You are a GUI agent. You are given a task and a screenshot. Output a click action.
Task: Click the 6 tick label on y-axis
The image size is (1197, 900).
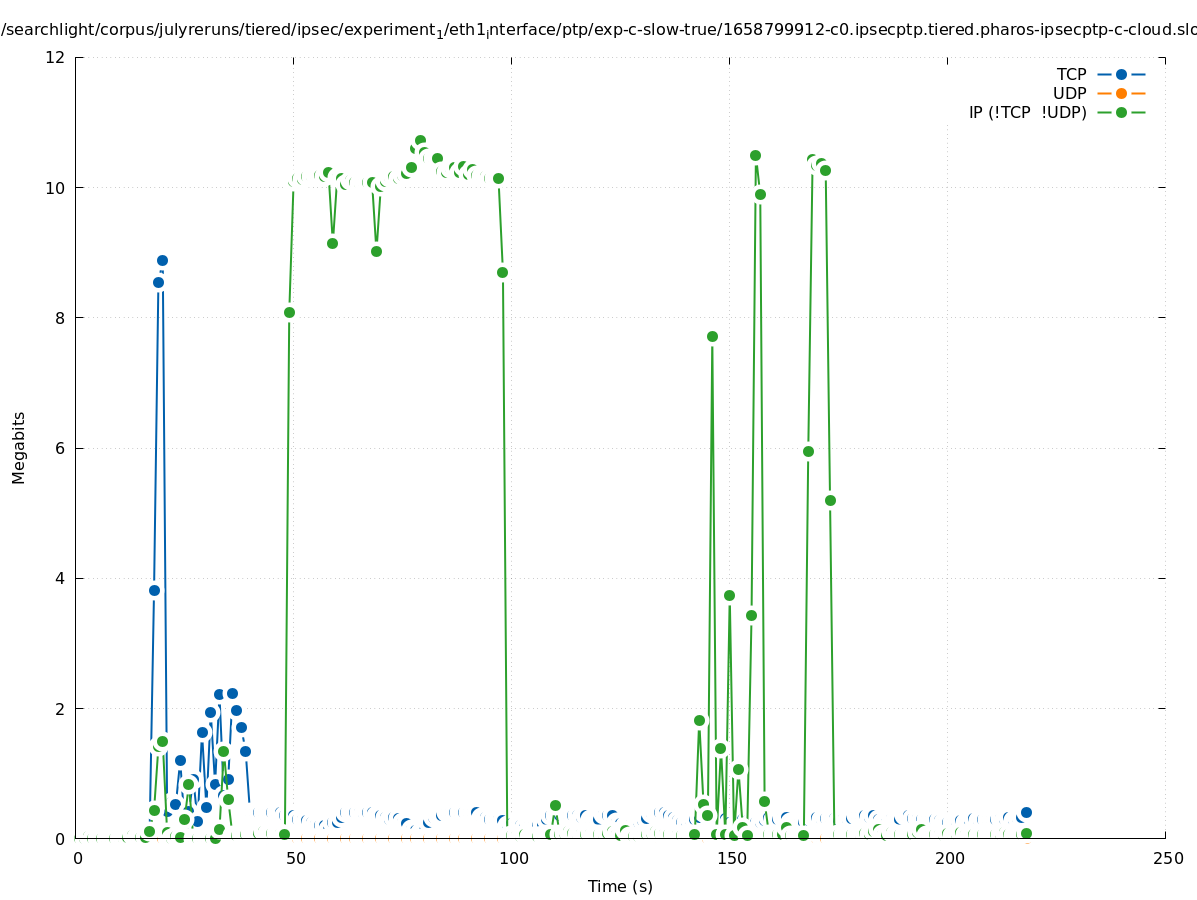tap(60, 448)
